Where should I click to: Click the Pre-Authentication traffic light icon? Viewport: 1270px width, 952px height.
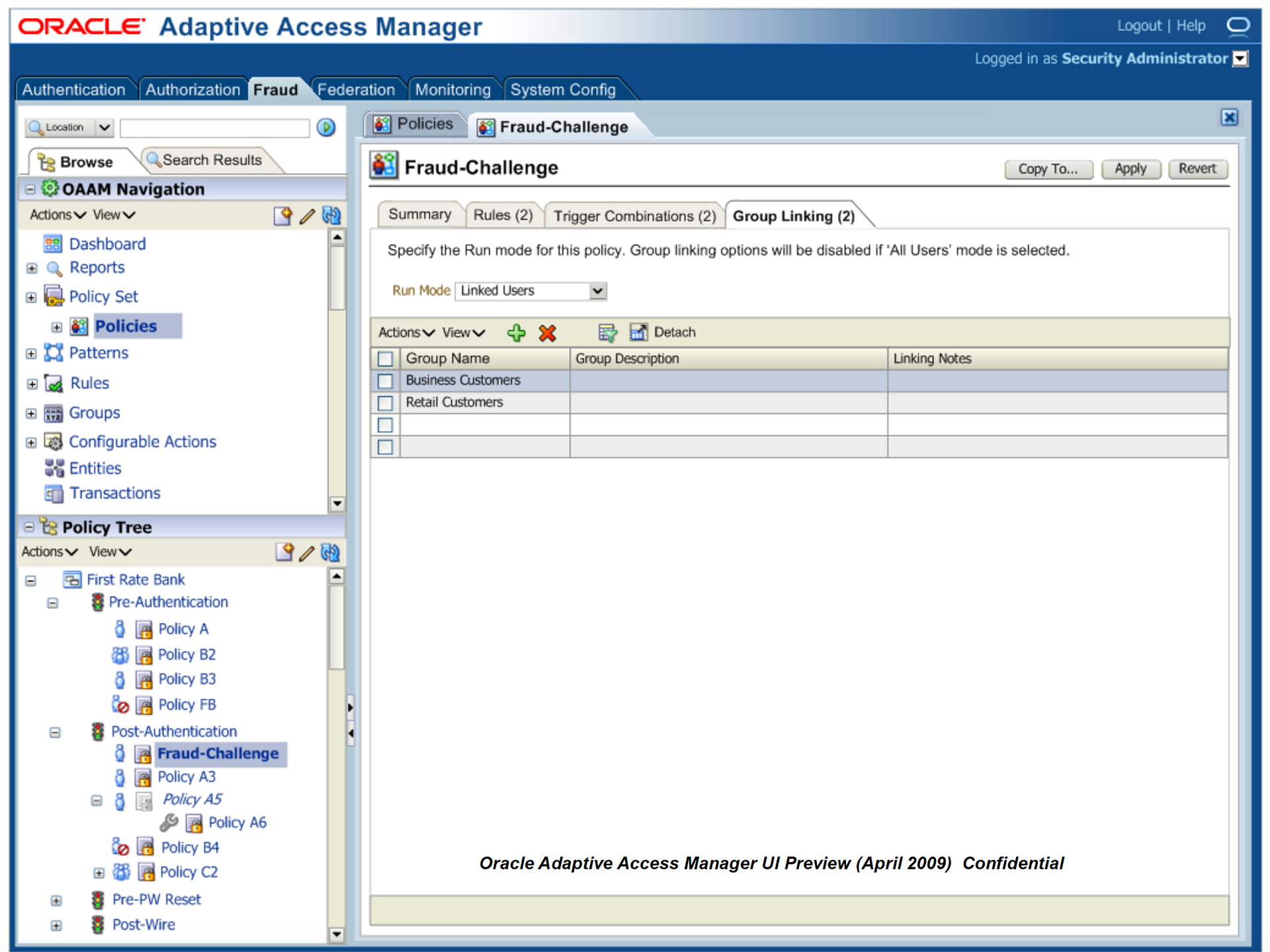(98, 602)
